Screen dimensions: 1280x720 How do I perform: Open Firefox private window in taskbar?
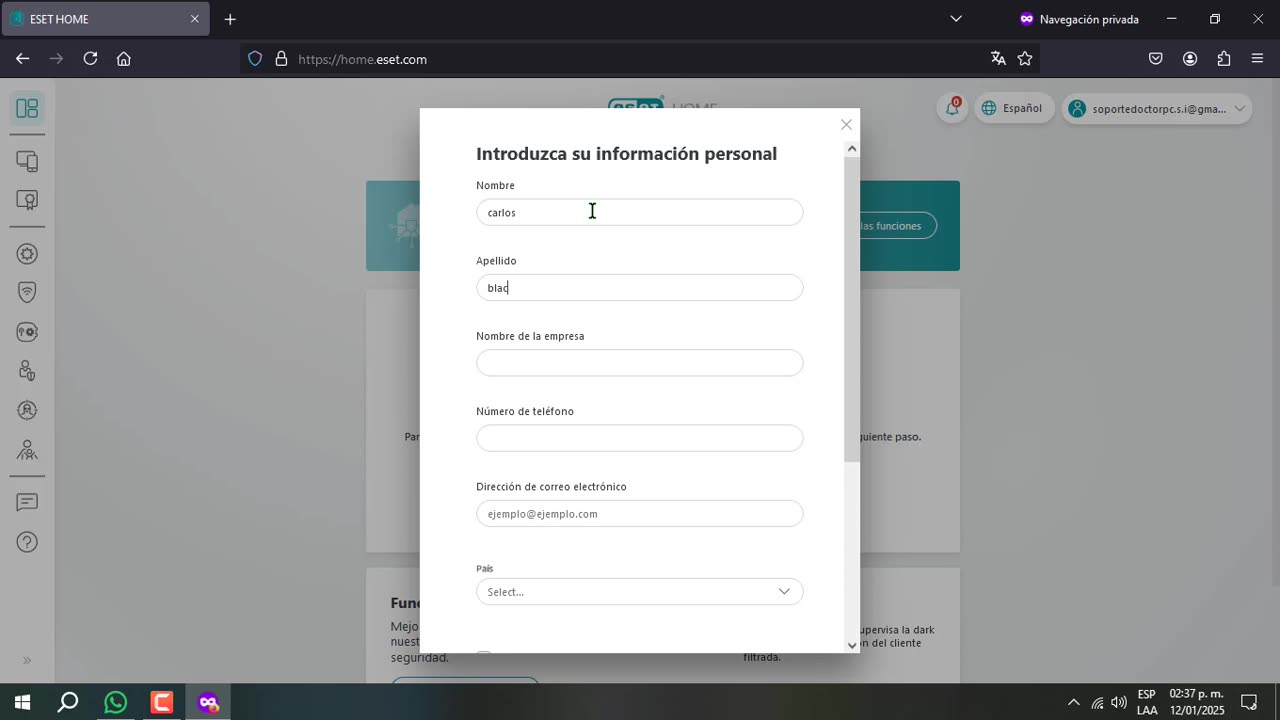pos(208,702)
